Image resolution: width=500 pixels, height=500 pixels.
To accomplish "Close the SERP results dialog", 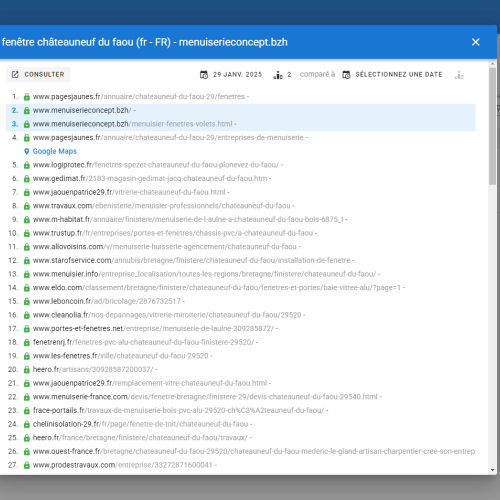I will pyautogui.click(x=476, y=42).
